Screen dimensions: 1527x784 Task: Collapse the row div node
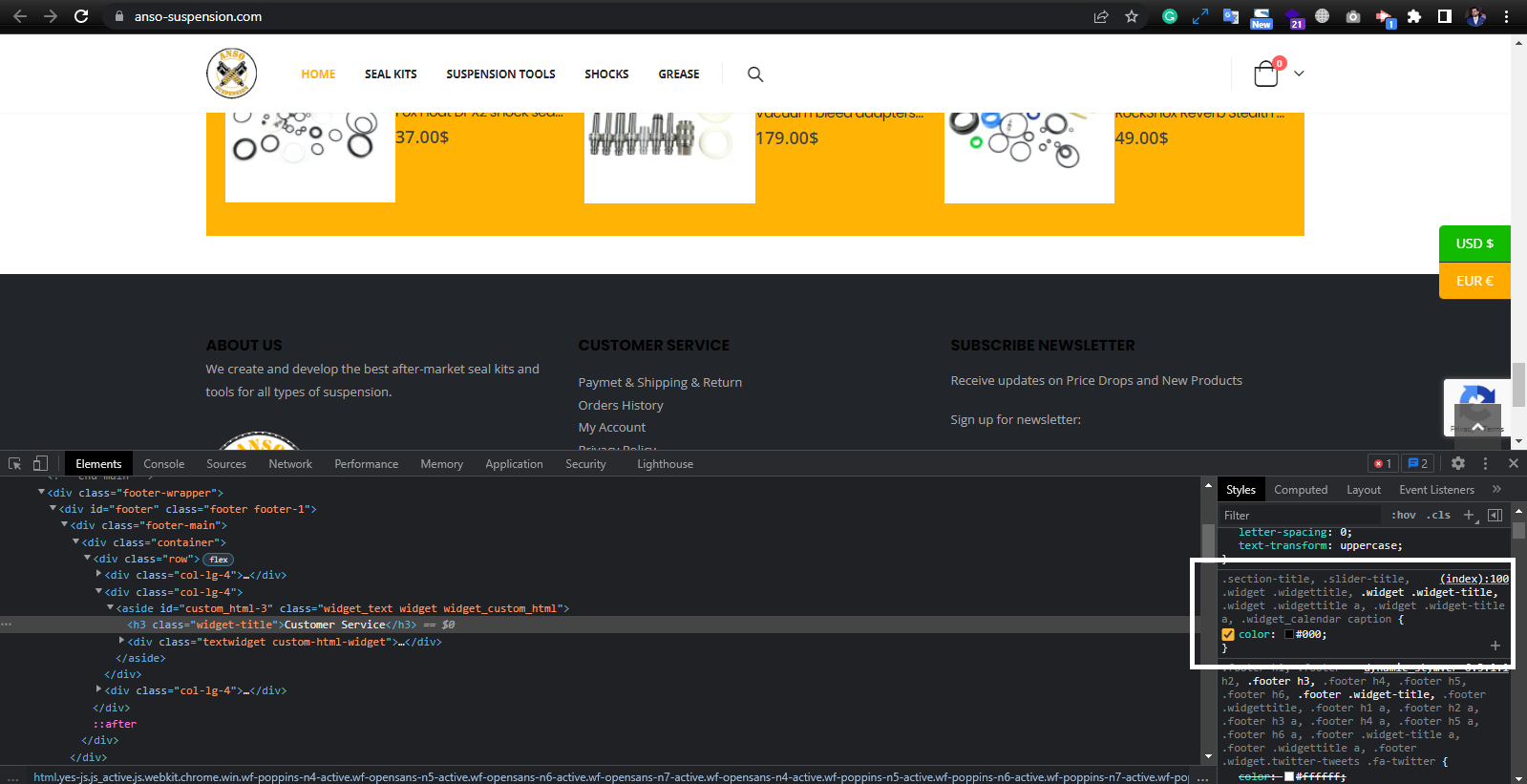(x=88, y=558)
